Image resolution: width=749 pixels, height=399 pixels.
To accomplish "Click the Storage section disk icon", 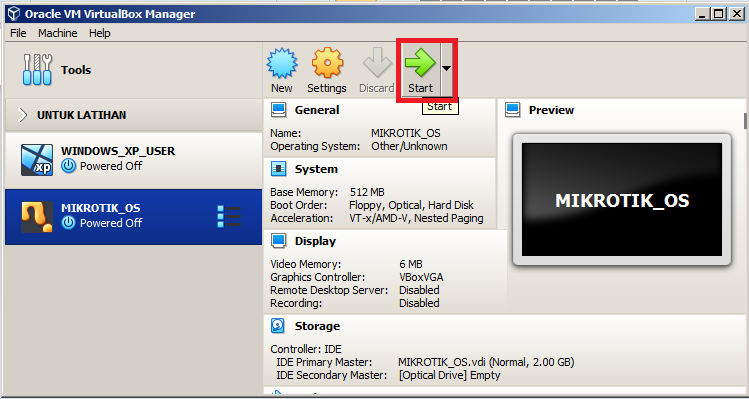I will tap(278, 326).
